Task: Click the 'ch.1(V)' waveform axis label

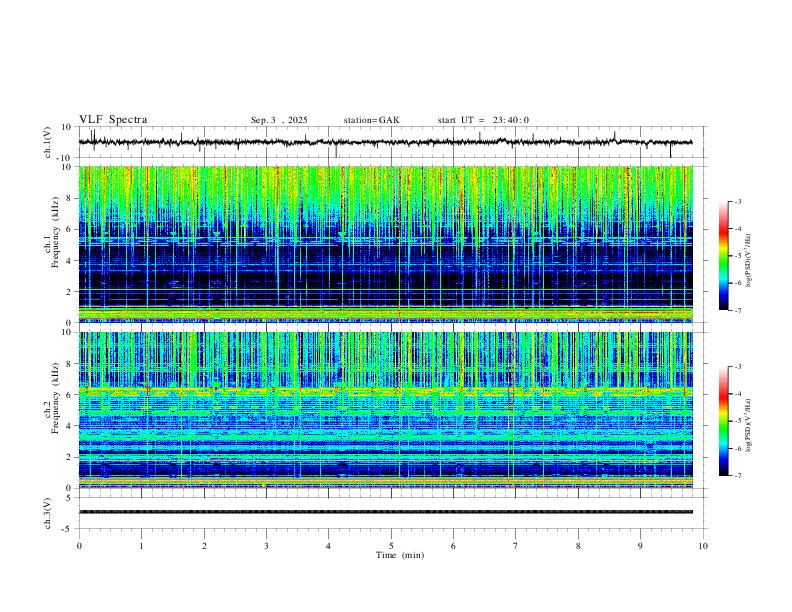Action: (48, 142)
